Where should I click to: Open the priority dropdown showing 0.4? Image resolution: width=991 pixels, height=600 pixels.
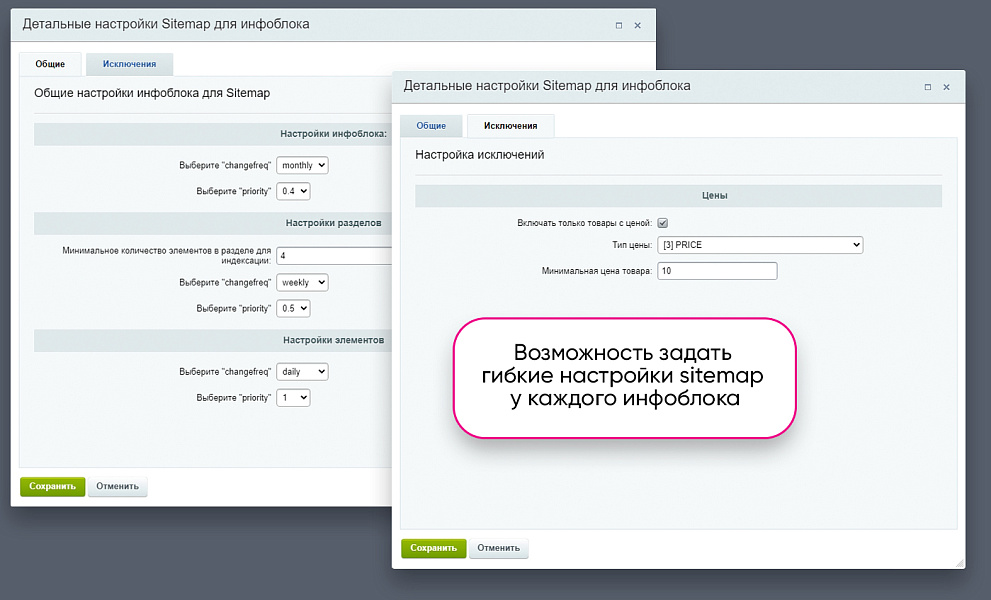pos(293,190)
